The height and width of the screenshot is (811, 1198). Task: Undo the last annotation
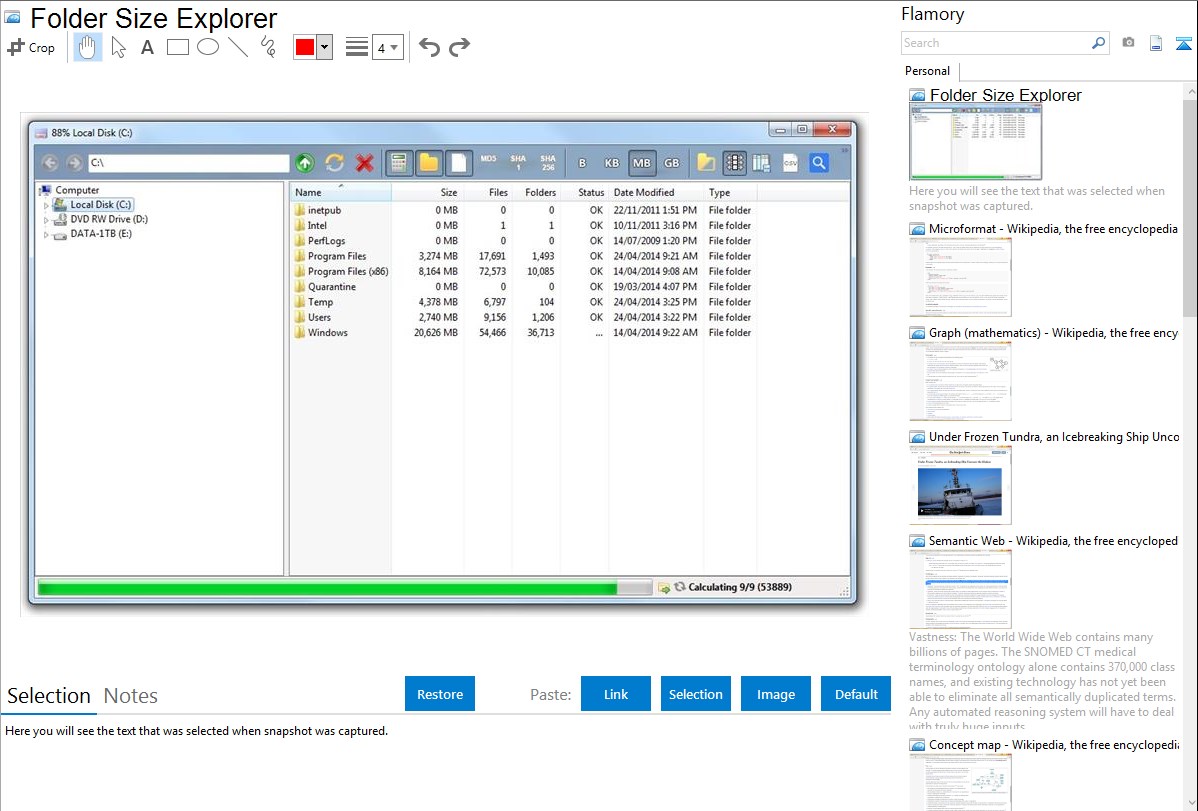pos(429,47)
